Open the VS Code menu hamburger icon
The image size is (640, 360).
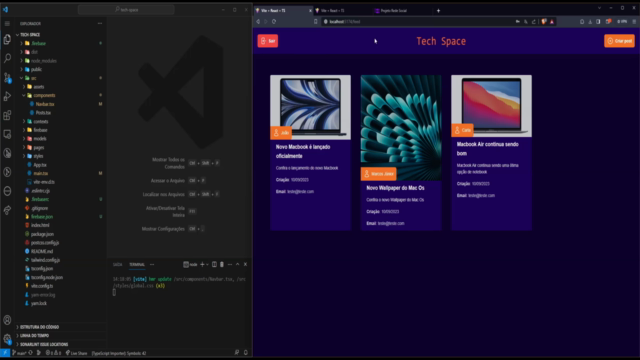(x=7, y=24)
